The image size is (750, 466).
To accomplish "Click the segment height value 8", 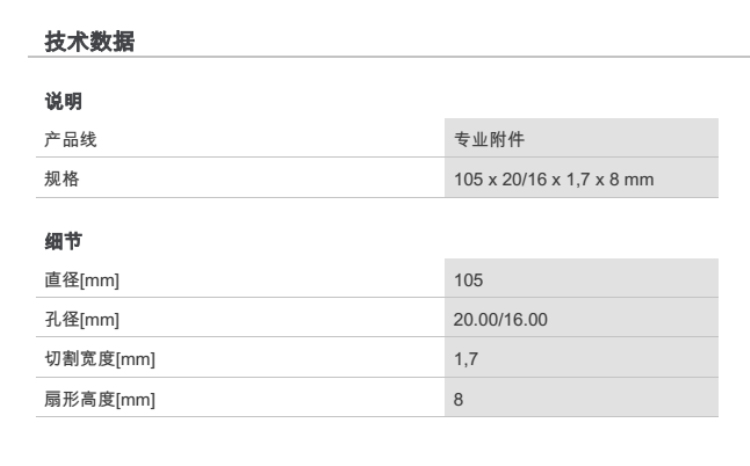I will point(460,400).
